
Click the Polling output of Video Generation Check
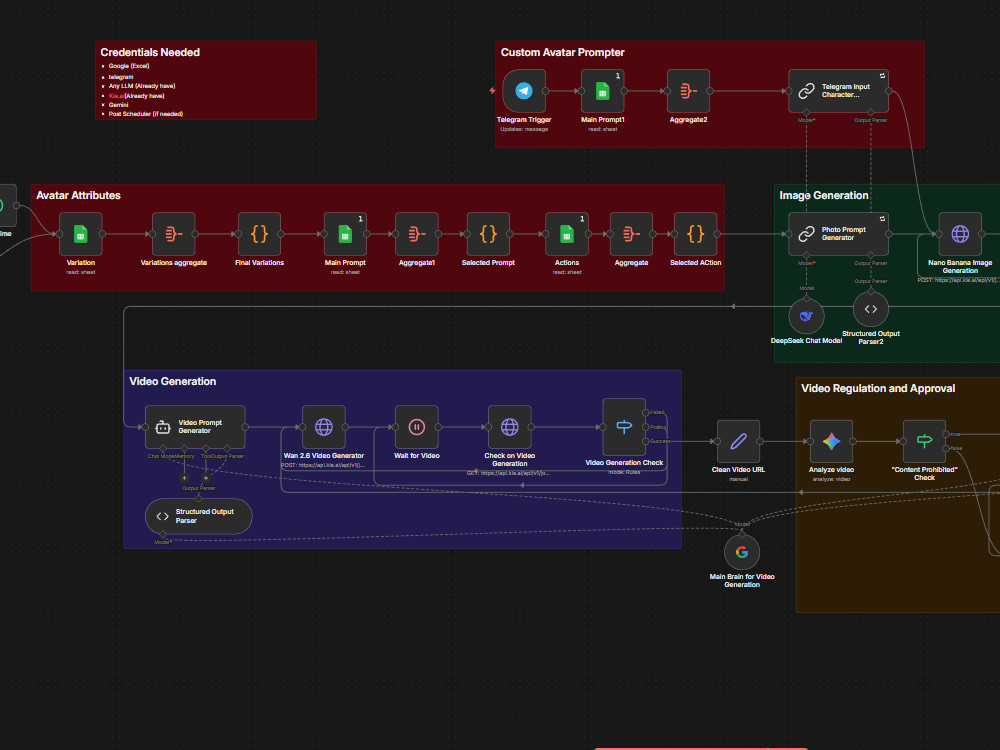point(646,427)
